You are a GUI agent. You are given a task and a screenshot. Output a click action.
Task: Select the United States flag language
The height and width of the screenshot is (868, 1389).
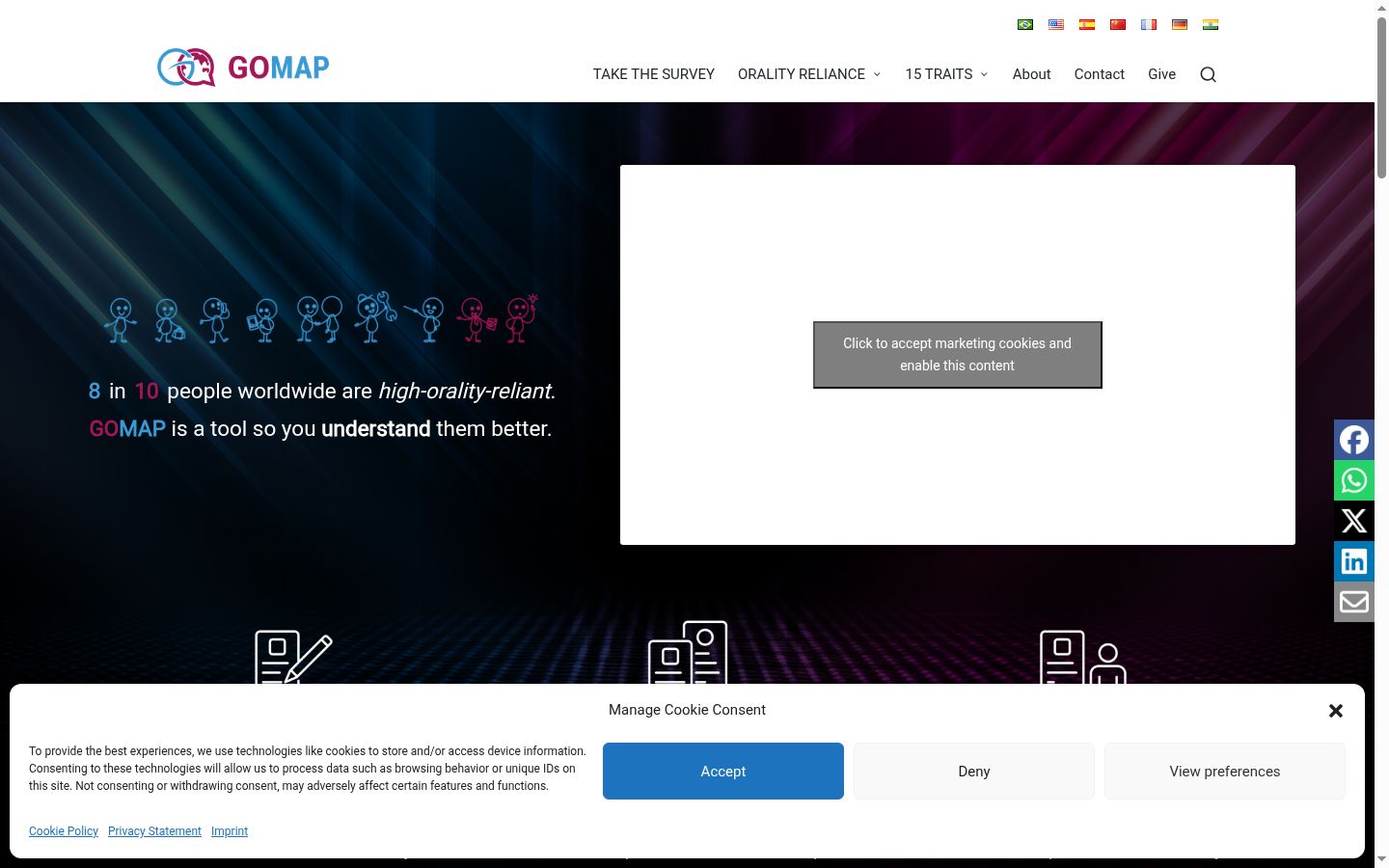[x=1056, y=25]
